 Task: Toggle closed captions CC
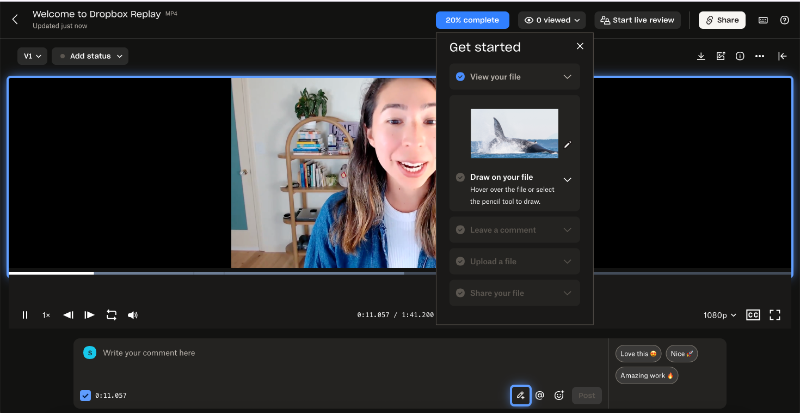pyautogui.click(x=753, y=315)
